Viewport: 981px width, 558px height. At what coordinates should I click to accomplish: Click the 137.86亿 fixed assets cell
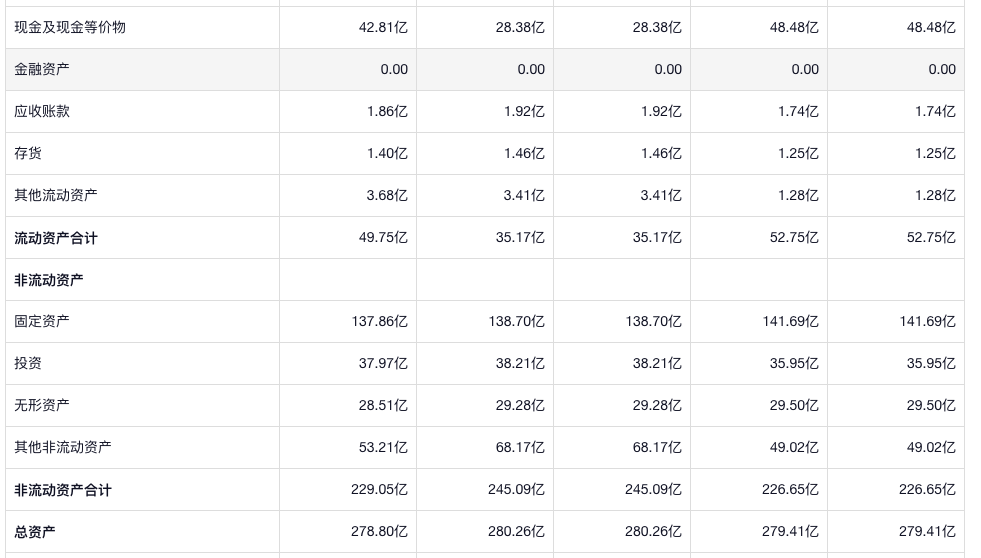[380, 321]
